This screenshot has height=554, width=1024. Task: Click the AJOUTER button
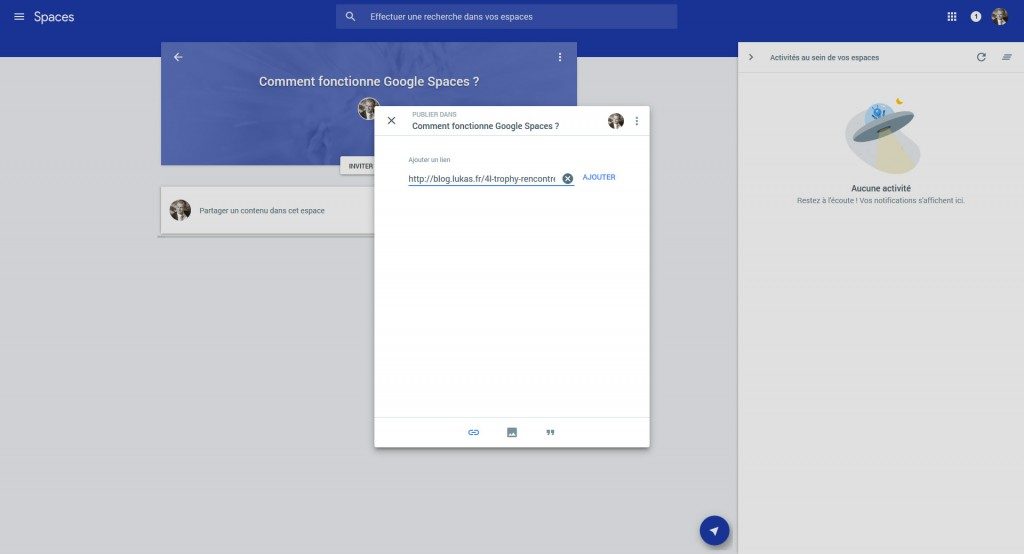pos(599,177)
